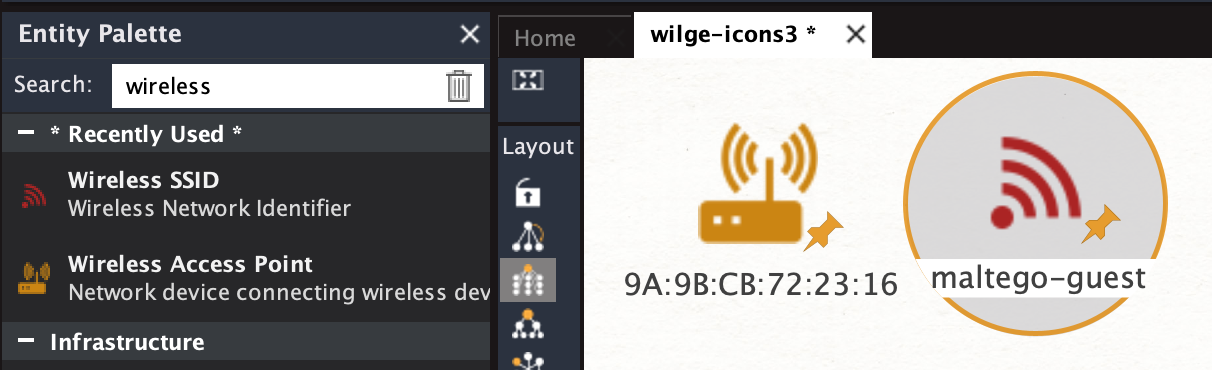Click the pin on the maltego-guest entity

[1103, 224]
